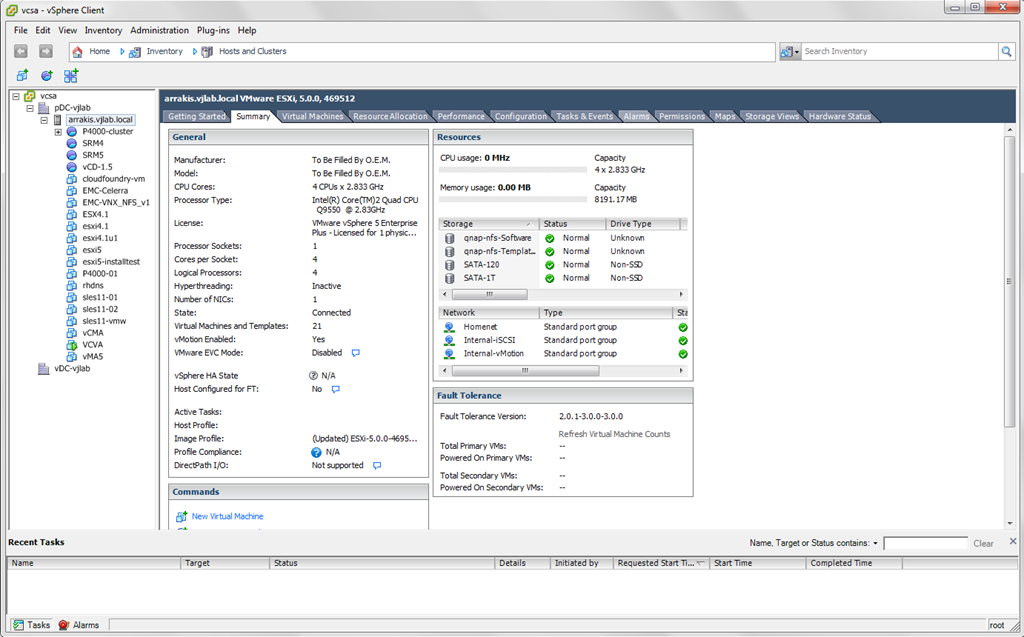Select the powered-on VCVA virtual machine icon
1024x637 pixels.
72,344
